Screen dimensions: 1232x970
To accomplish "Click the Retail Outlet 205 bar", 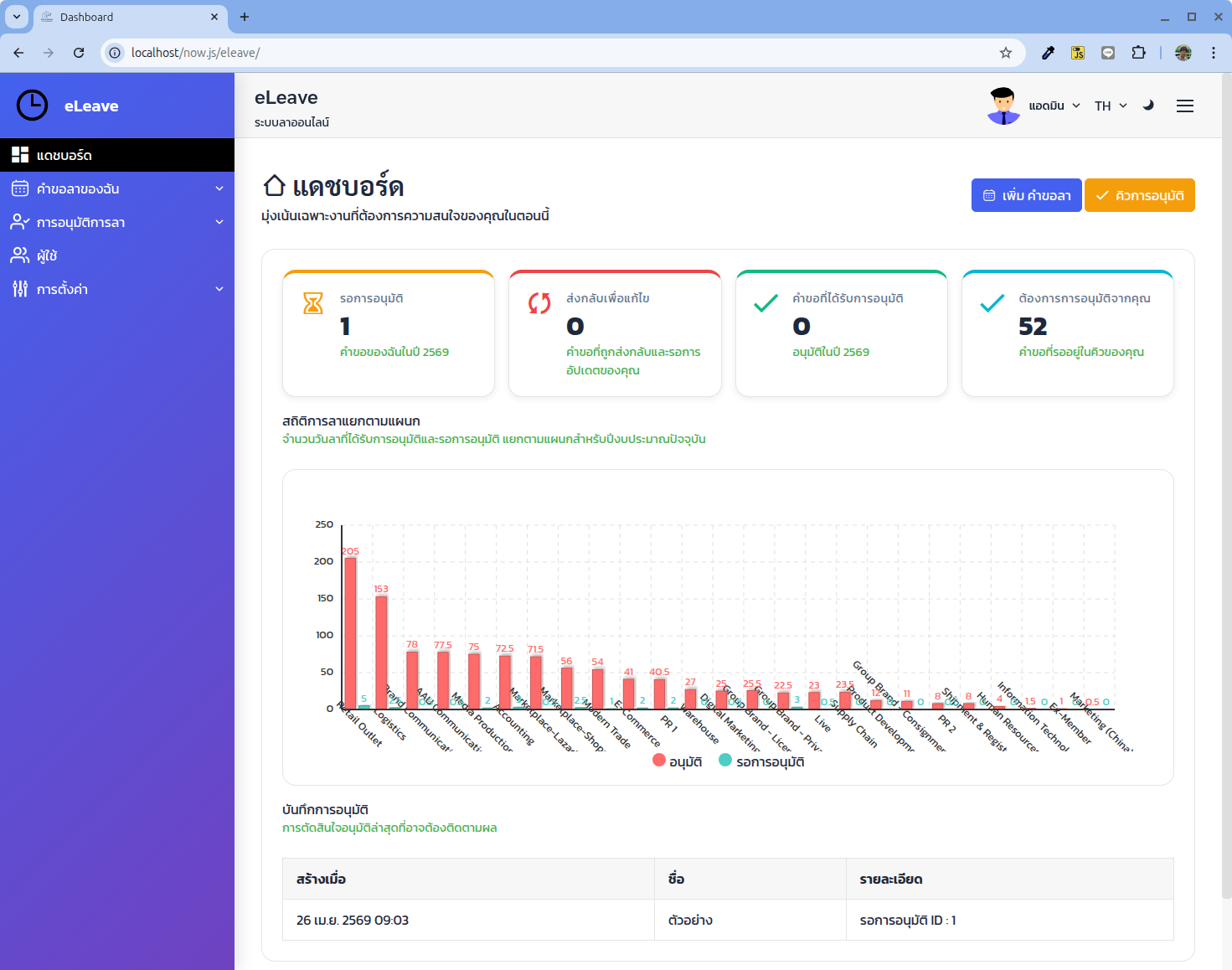I will tap(350, 633).
